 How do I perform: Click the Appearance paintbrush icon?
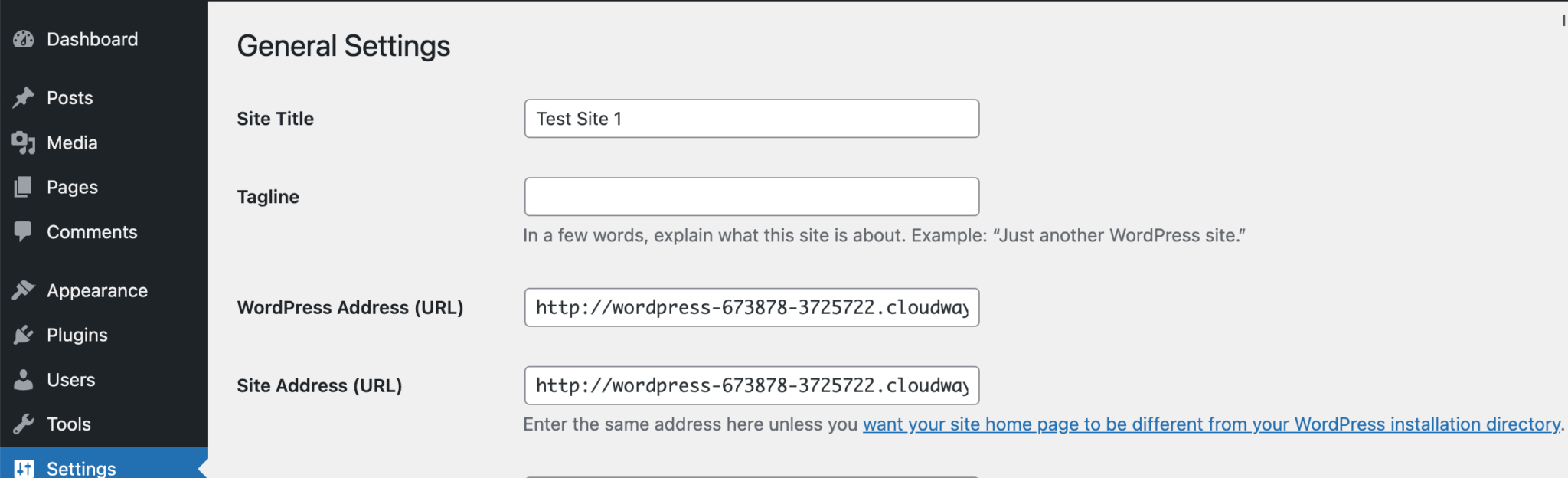[x=24, y=290]
